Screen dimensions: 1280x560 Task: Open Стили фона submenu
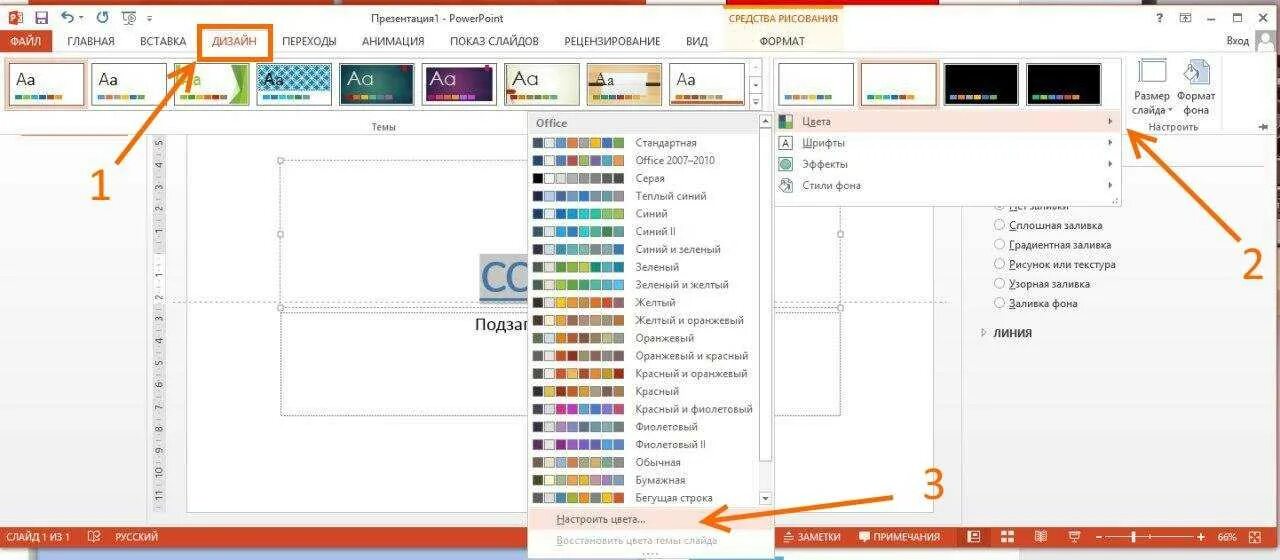click(x=947, y=185)
